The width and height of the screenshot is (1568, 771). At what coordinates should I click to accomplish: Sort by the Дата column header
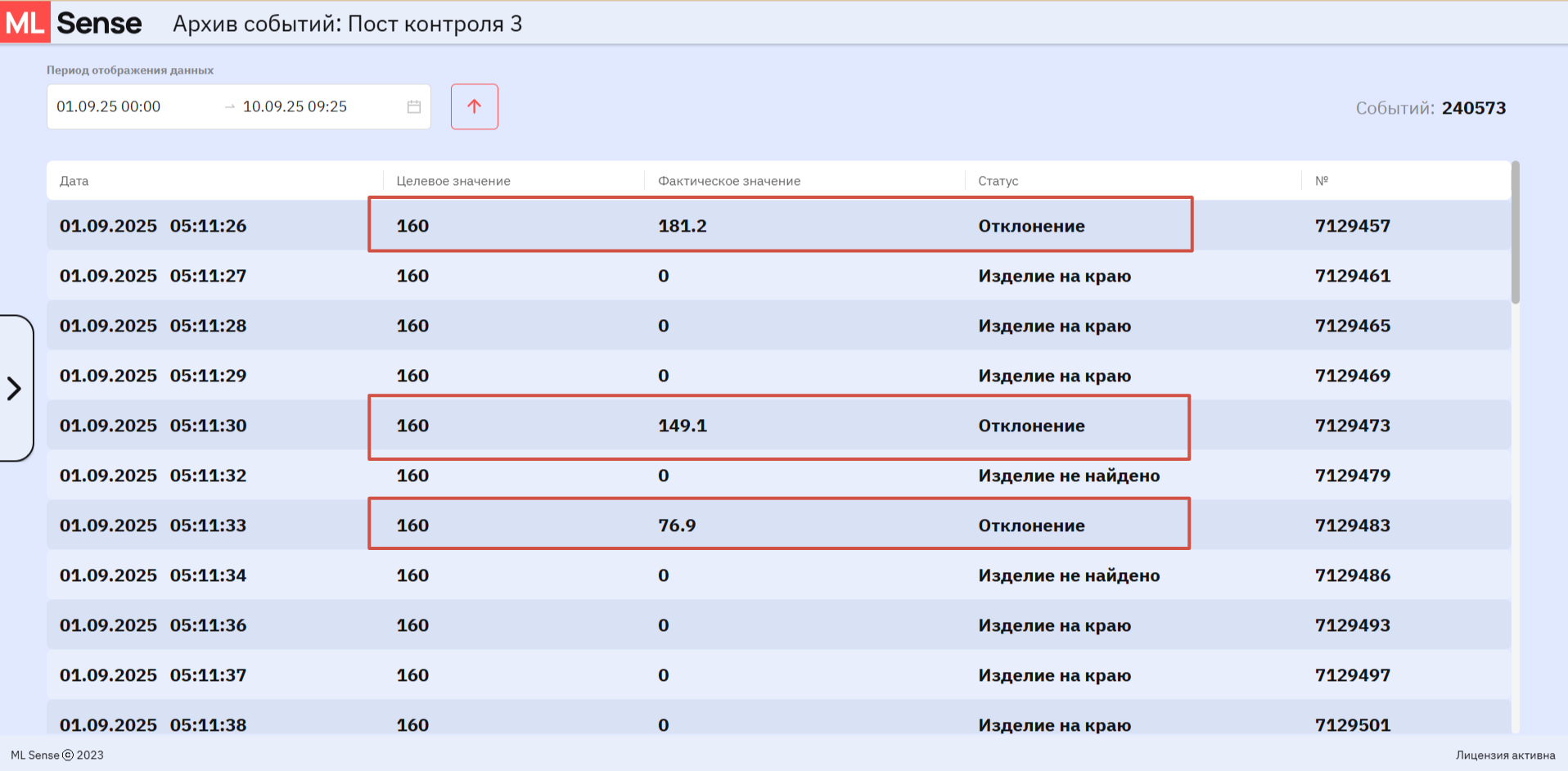(x=74, y=181)
